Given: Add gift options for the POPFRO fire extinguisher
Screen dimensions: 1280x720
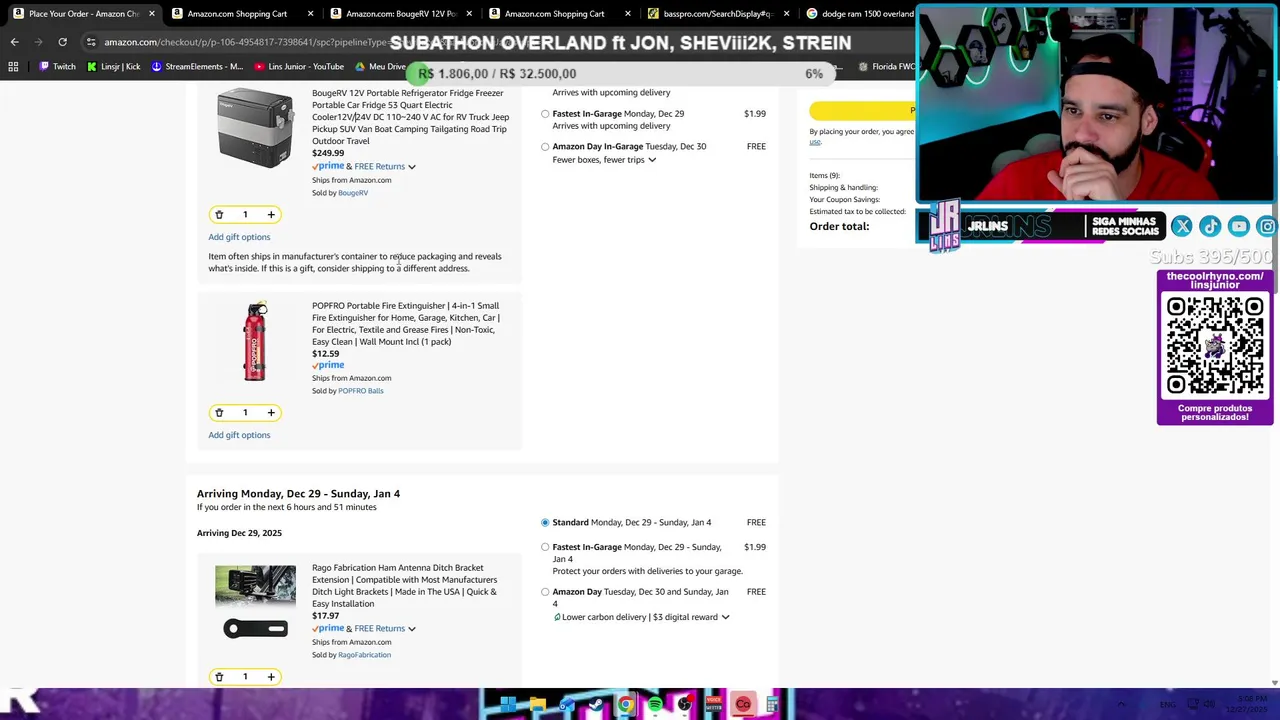Looking at the screenshot, I should coord(239,435).
